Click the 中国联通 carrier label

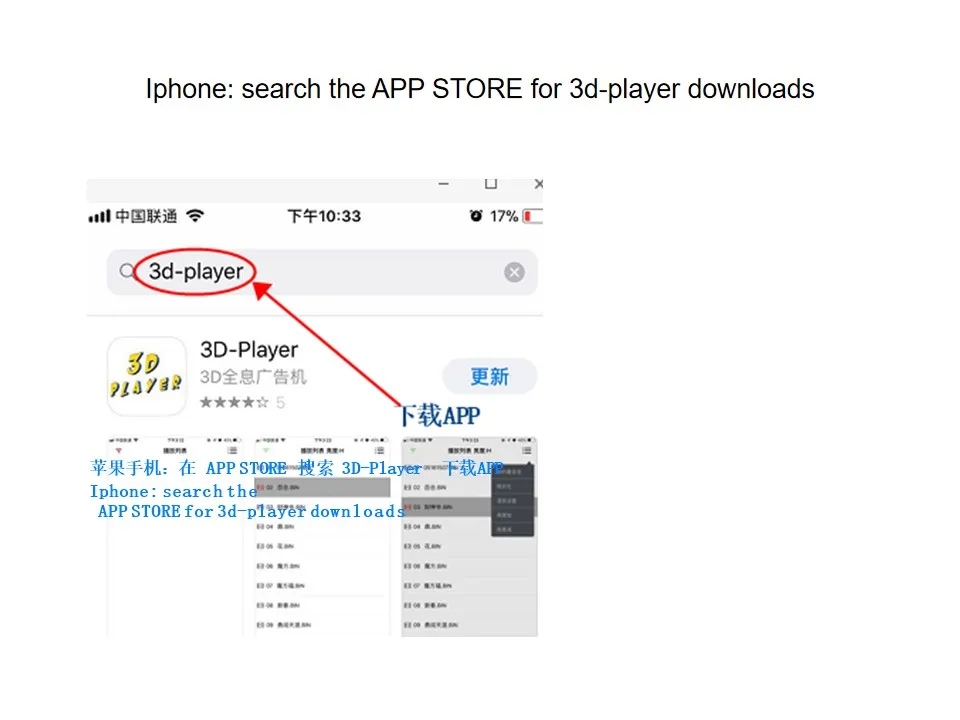[x=146, y=216]
